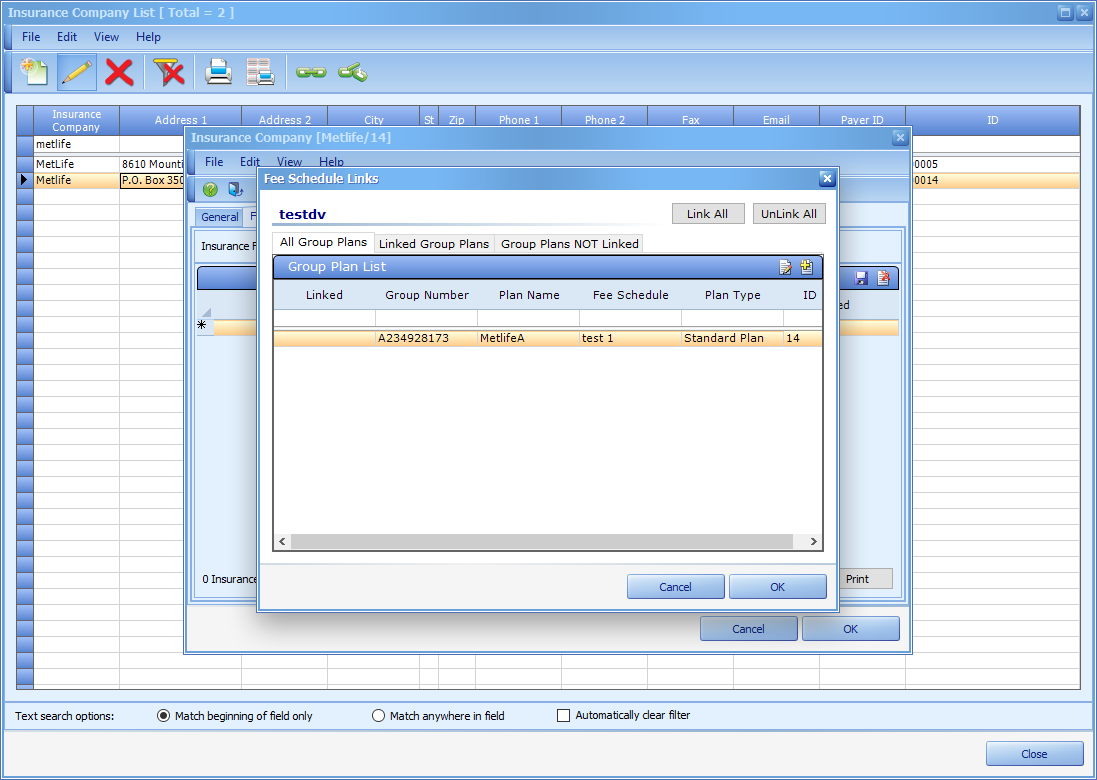Click Linked column header in Group Plan List
Viewport: 1097px width, 780px height.
[324, 295]
